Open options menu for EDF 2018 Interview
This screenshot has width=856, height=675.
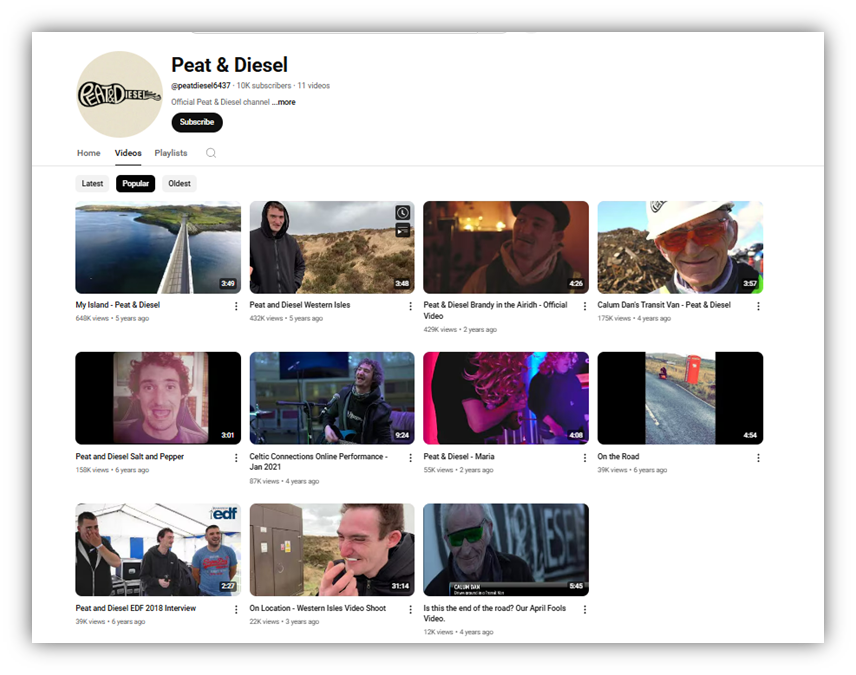click(x=236, y=609)
